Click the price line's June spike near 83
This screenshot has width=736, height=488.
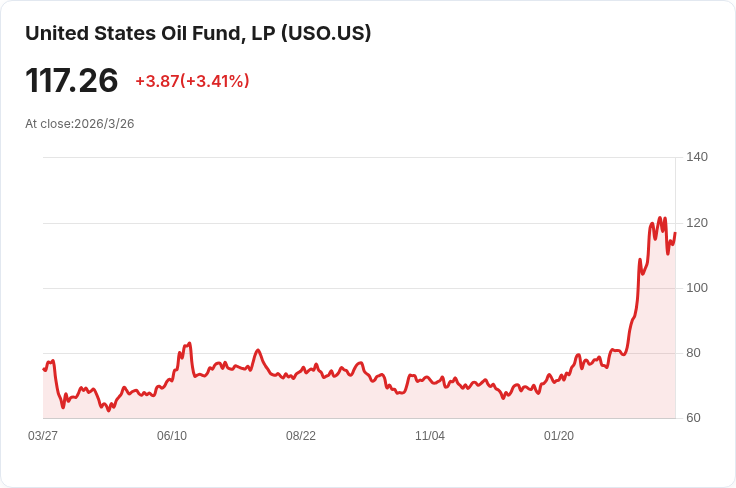189,343
